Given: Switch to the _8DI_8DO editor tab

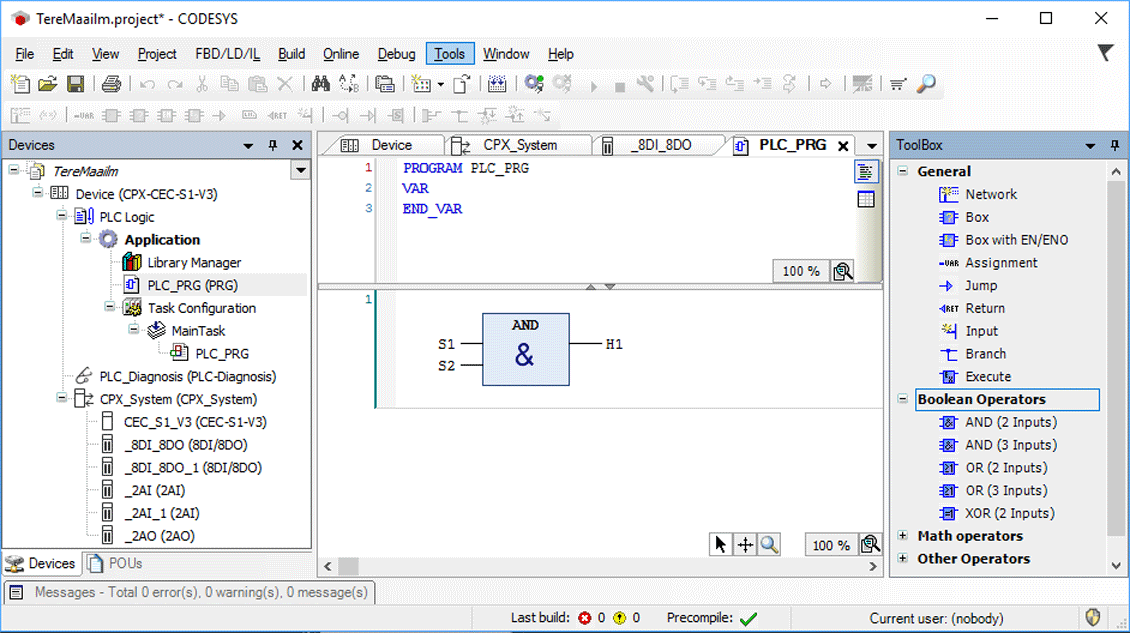Looking at the screenshot, I should (x=659, y=145).
